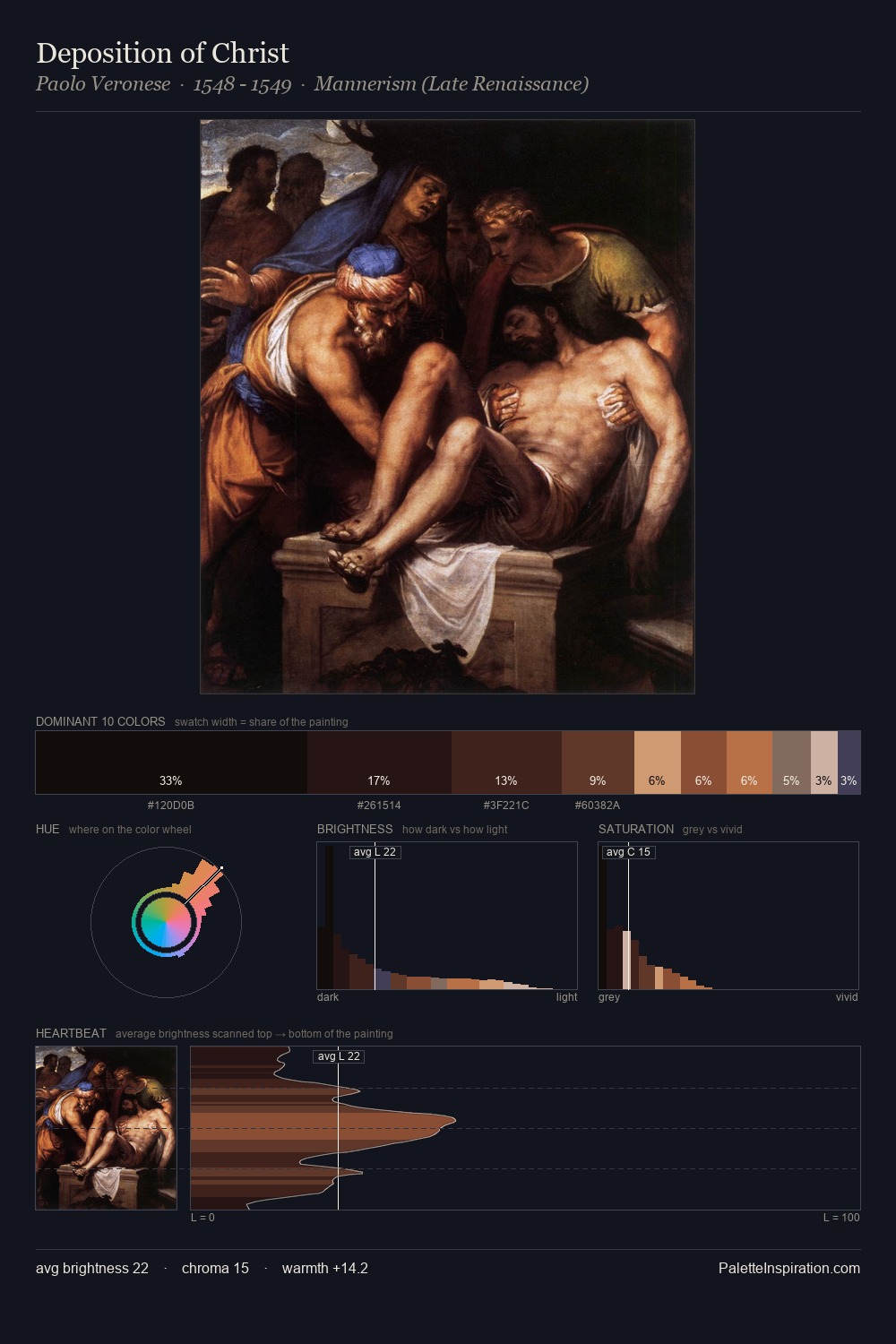
Task: Select the 3% slate purple swatch
Action: 849,762
